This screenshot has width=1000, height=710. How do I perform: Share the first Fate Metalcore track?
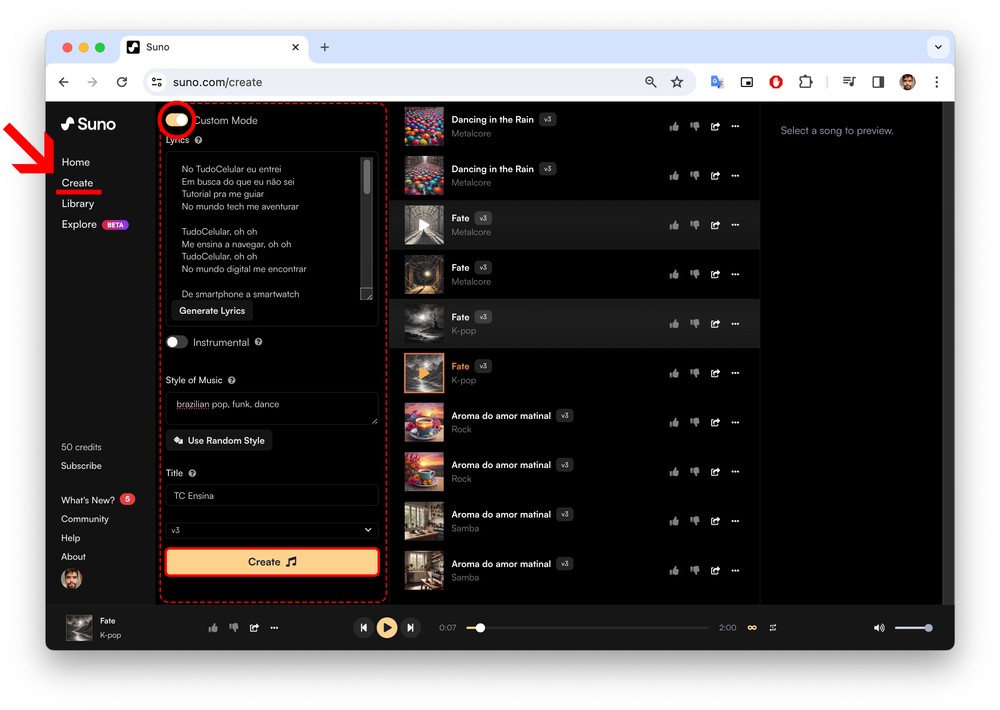tap(715, 225)
